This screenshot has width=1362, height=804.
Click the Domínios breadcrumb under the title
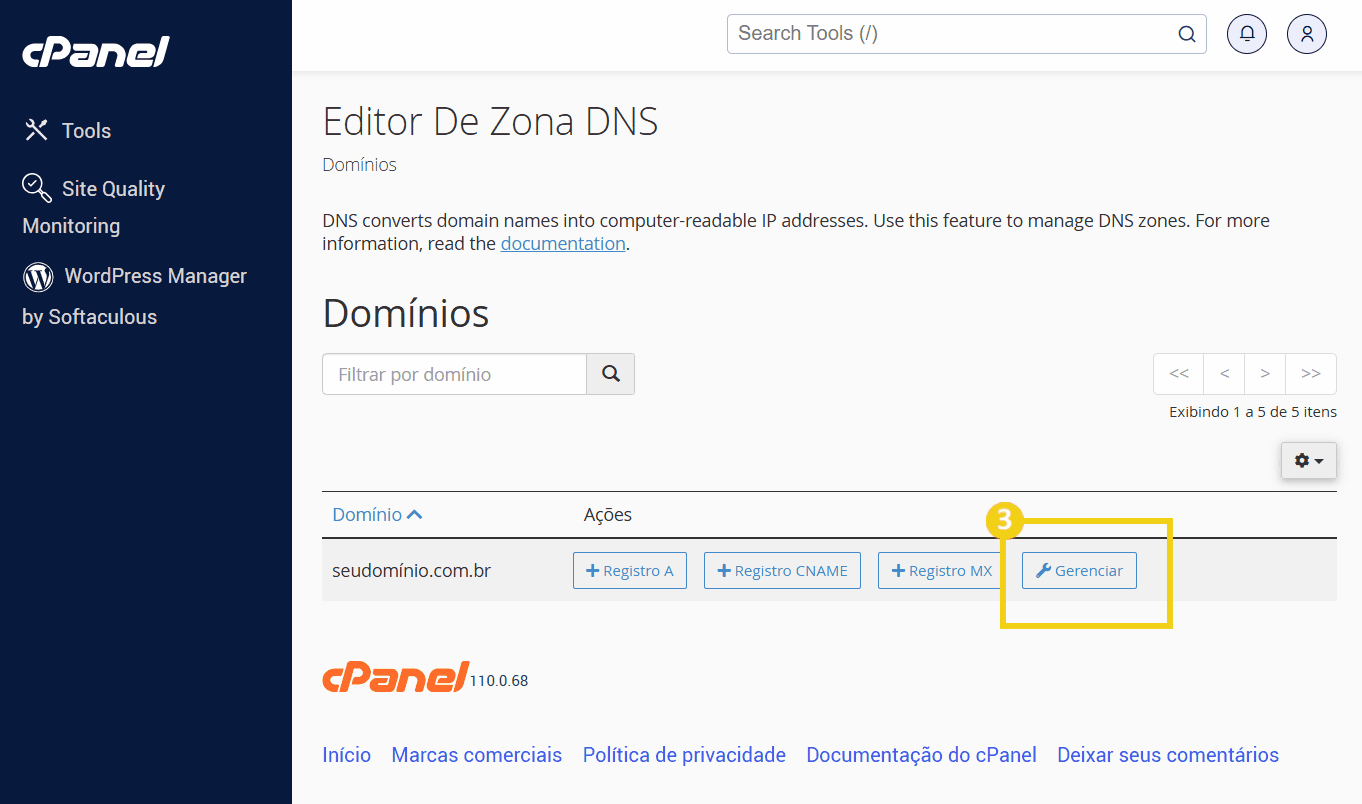(x=359, y=165)
